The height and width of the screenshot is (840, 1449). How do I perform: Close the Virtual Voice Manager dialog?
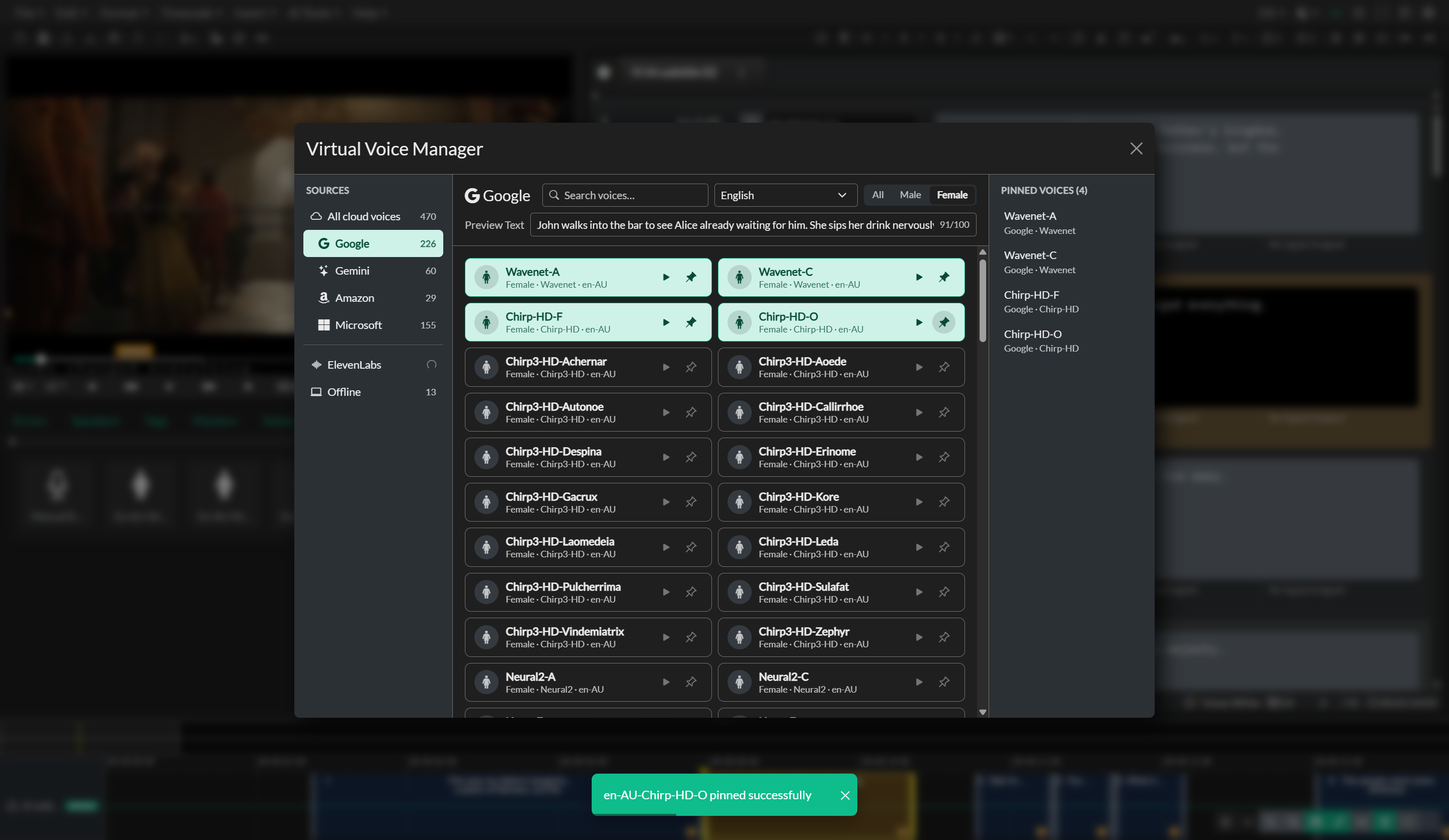pos(1136,149)
